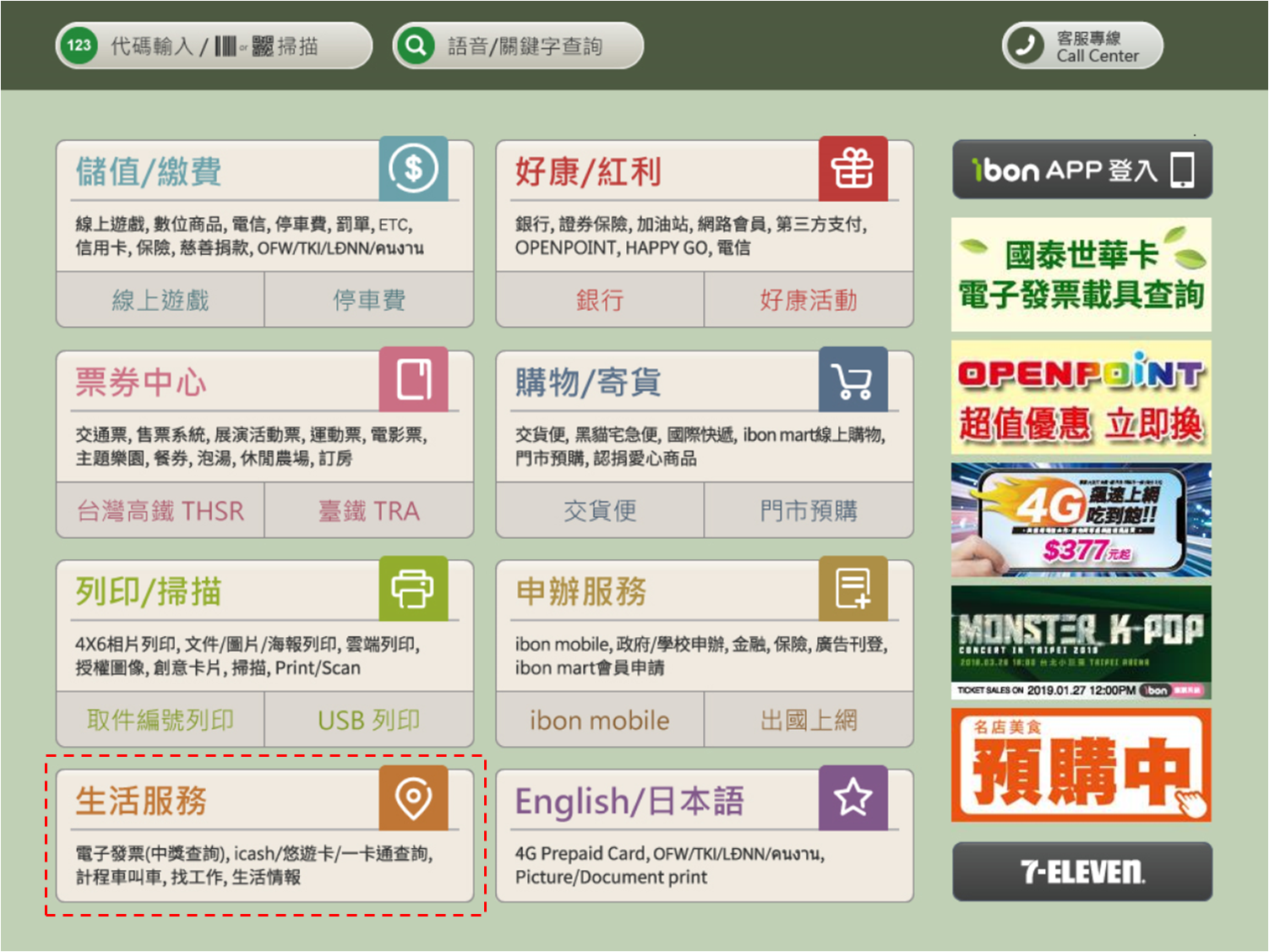This screenshot has height=952, width=1269.
Task: Open the 代碼輸入 / 掃描 field
Action: click(214, 46)
